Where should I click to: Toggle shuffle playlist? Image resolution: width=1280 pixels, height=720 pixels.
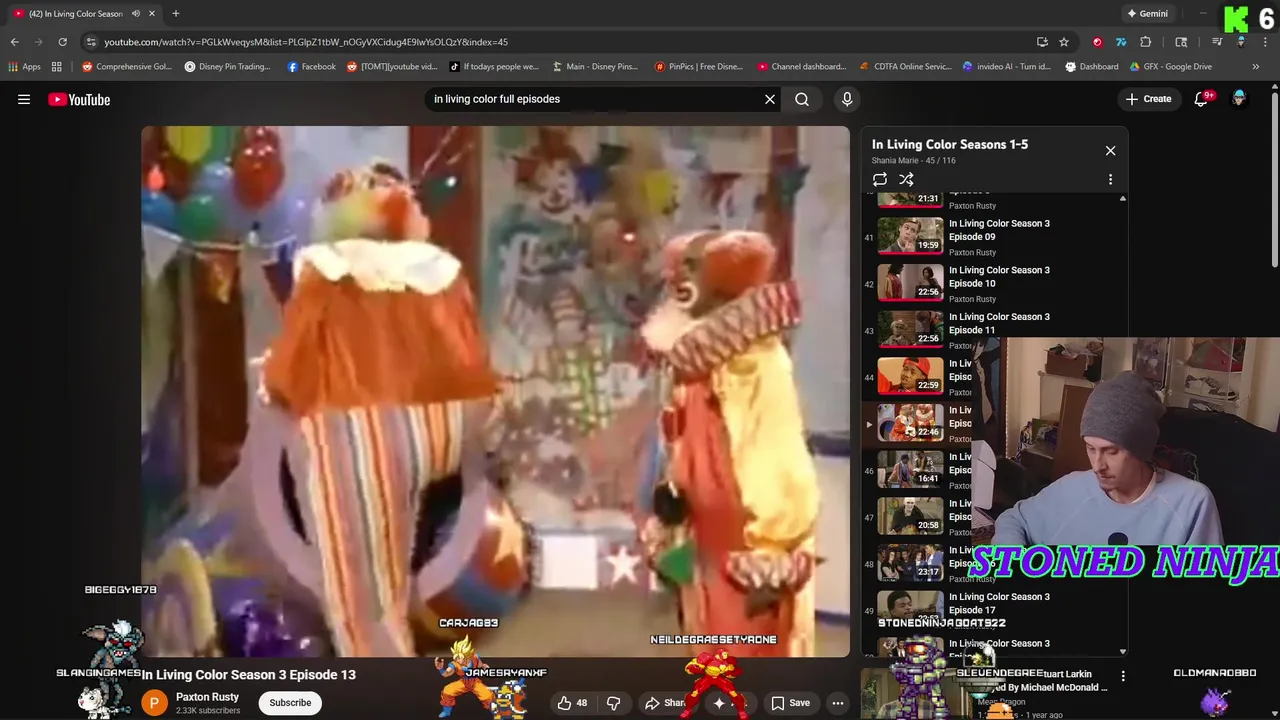(906, 180)
